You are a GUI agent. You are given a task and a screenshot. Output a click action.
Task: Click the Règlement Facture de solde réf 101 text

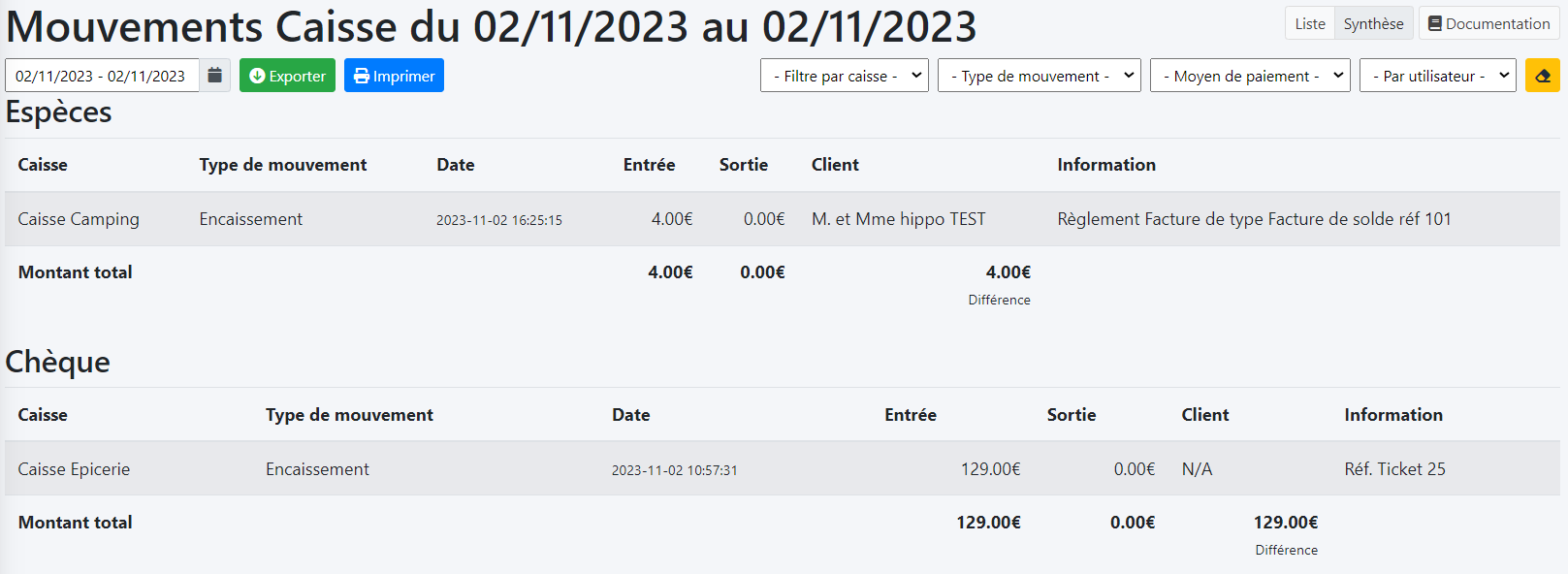click(1254, 219)
